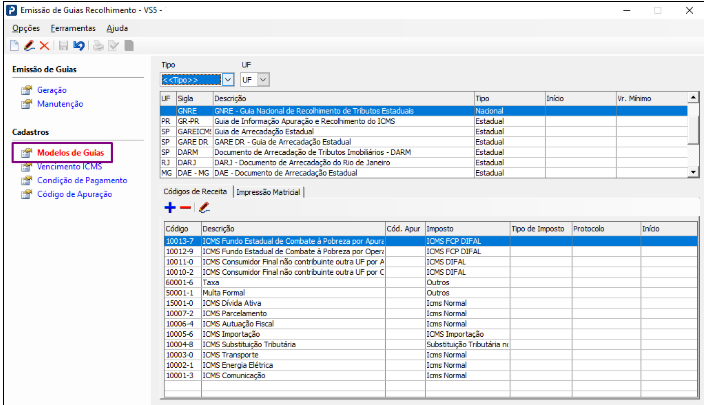Switch to the Impressão Matricial tab

pyautogui.click(x=268, y=192)
